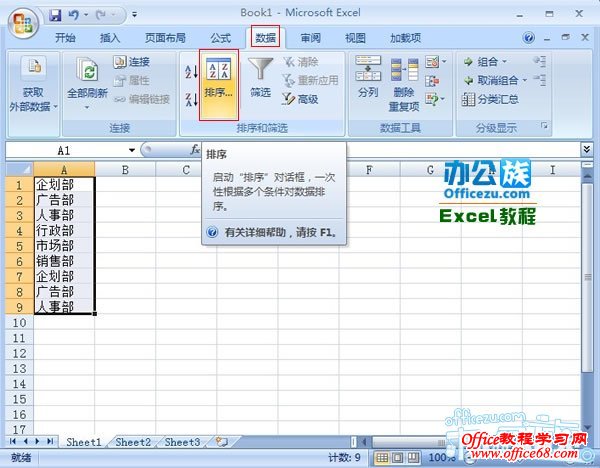Image resolution: width=600 pixels, height=468 pixels.
Task: Click 高级 advanced filter
Action: coord(300,99)
